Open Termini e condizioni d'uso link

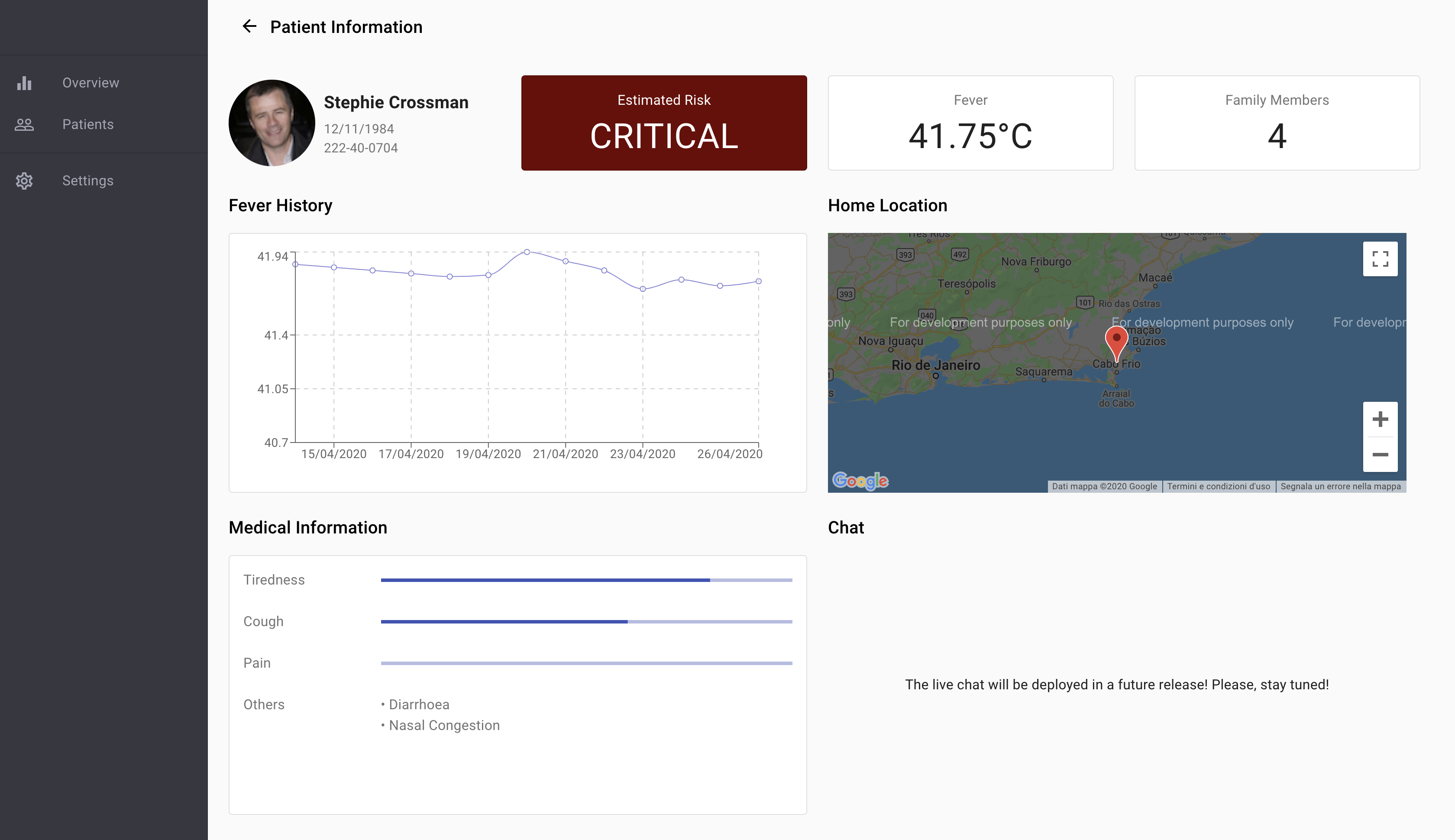pyautogui.click(x=1219, y=486)
